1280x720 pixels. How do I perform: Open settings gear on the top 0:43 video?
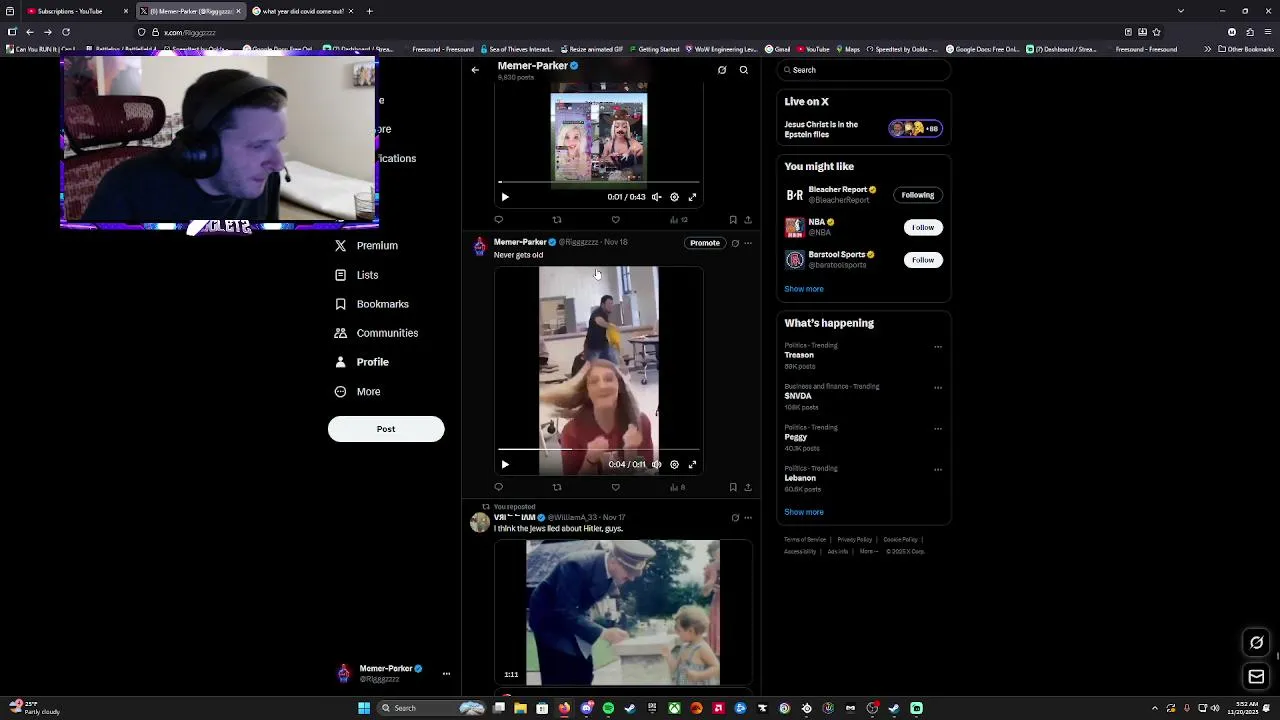tap(674, 197)
